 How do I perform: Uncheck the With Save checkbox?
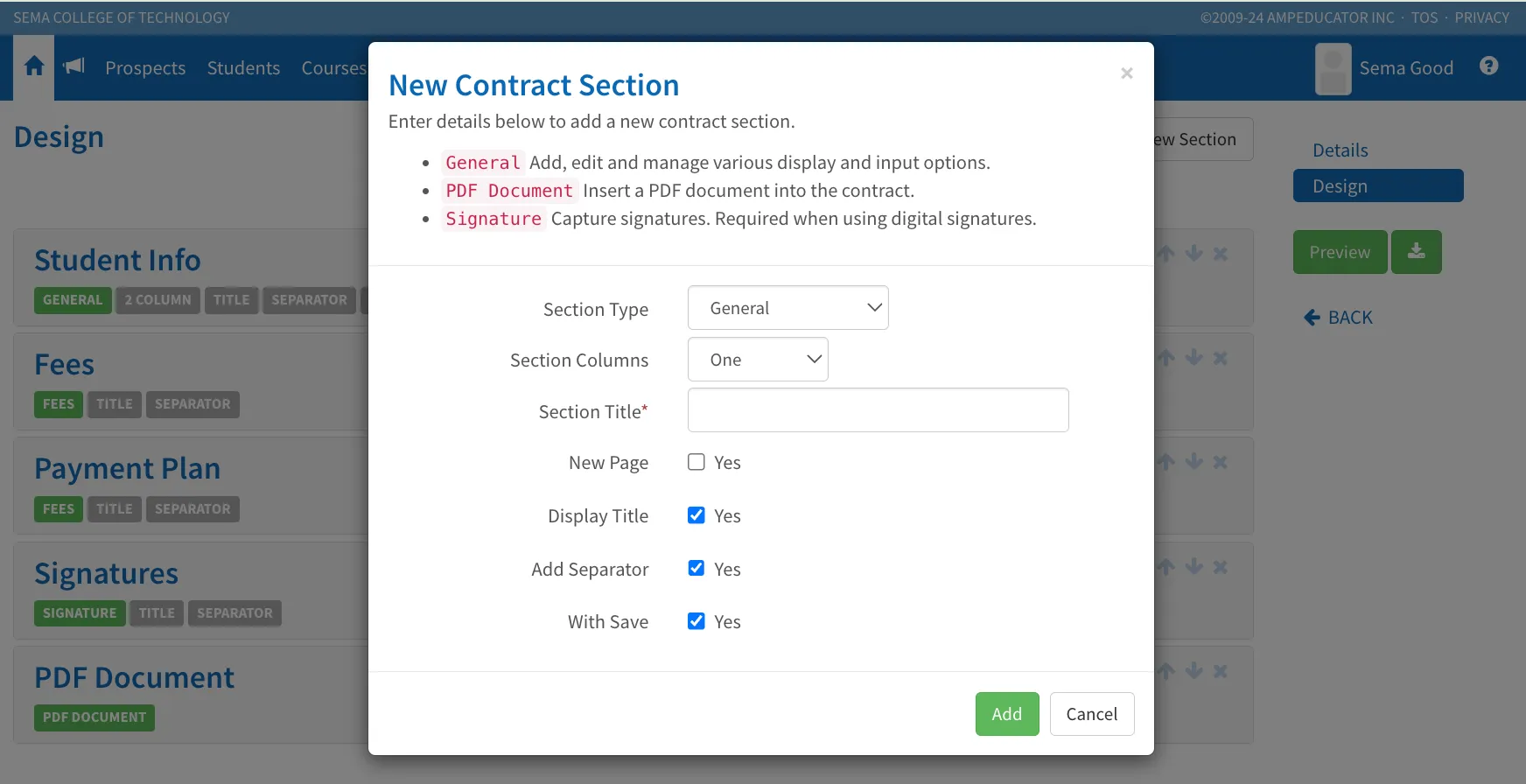click(696, 621)
